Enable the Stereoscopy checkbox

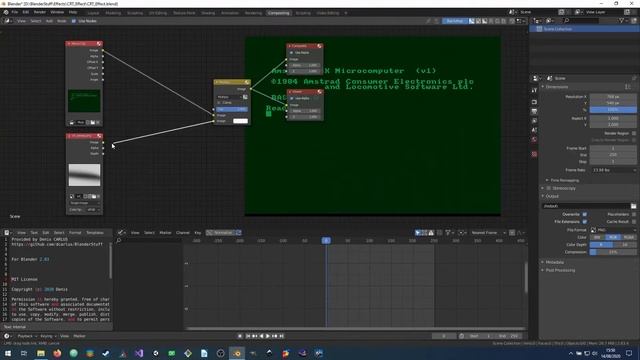[548, 188]
